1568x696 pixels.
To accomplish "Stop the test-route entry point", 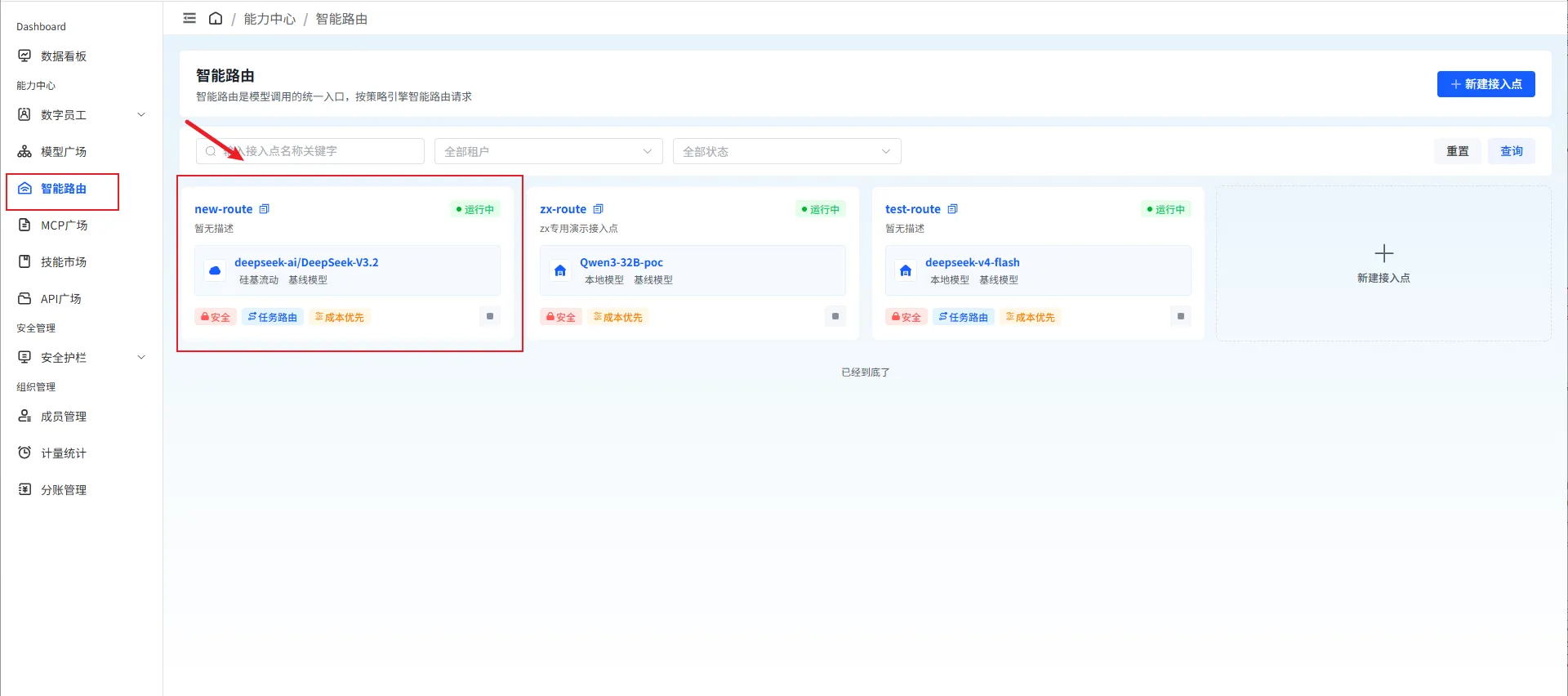I will pyautogui.click(x=1181, y=316).
